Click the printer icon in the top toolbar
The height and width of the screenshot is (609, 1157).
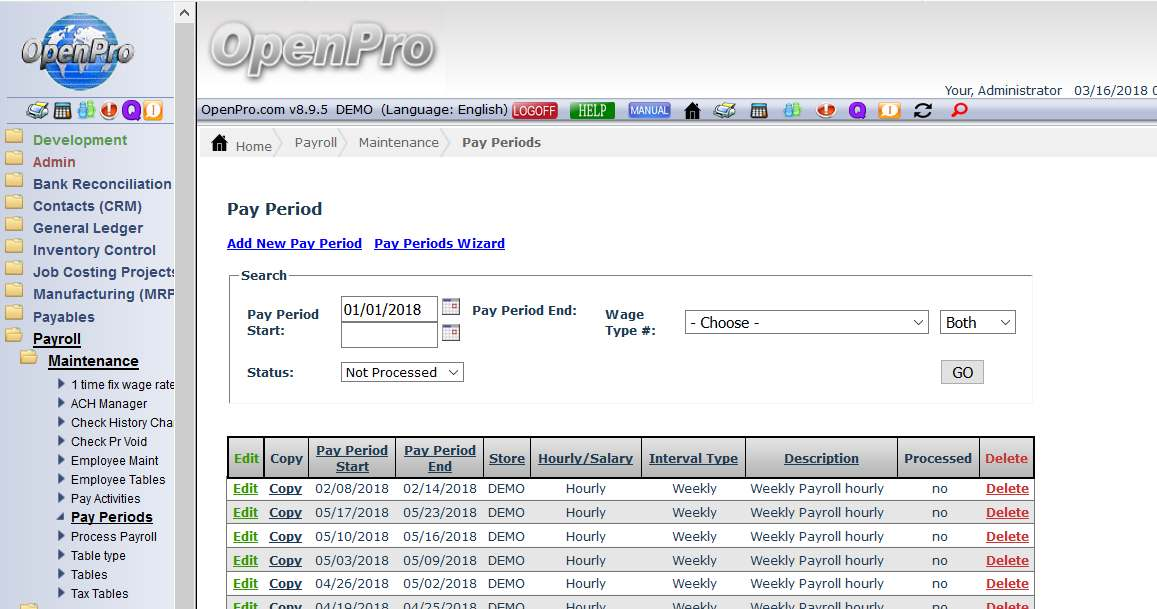click(x=724, y=111)
